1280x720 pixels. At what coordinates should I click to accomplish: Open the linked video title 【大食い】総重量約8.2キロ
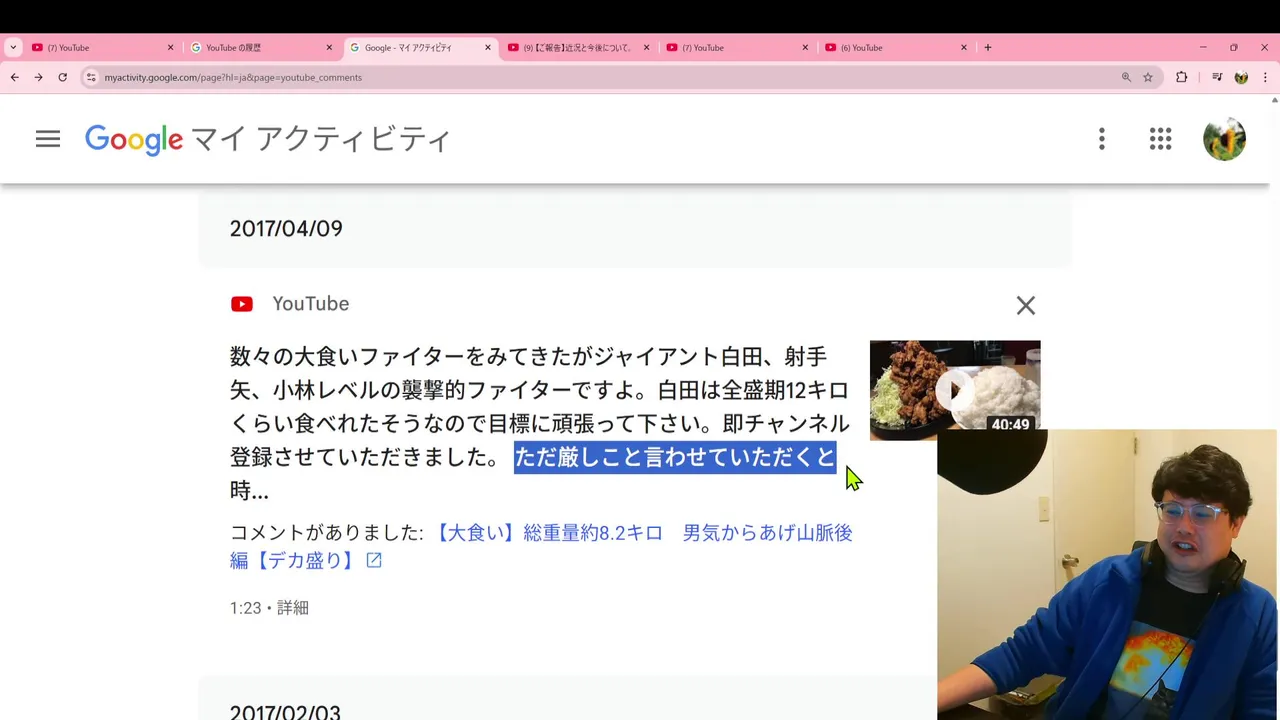pyautogui.click(x=541, y=546)
